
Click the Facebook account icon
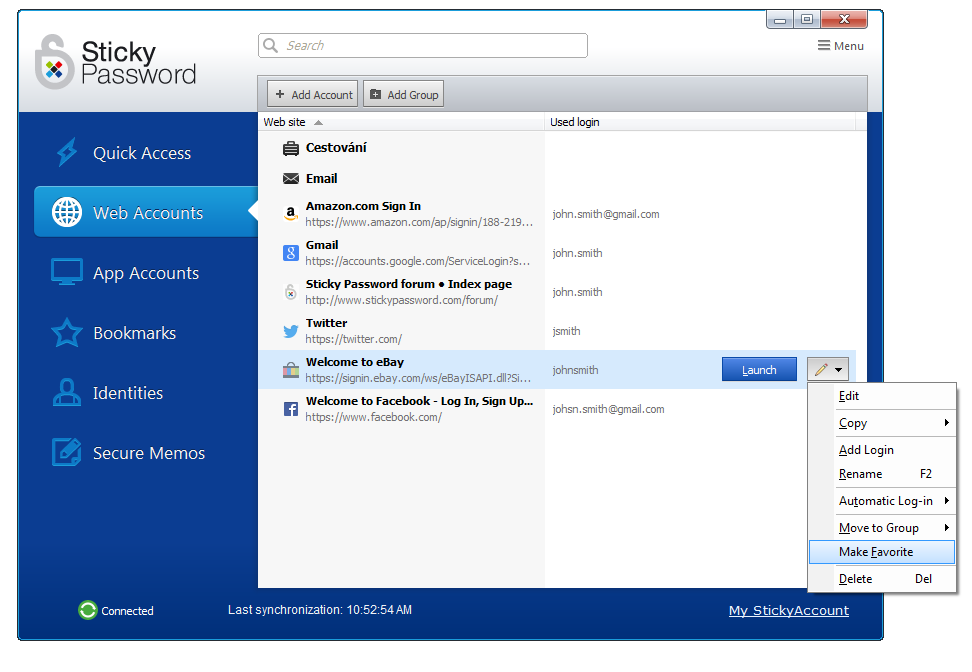[291, 409]
